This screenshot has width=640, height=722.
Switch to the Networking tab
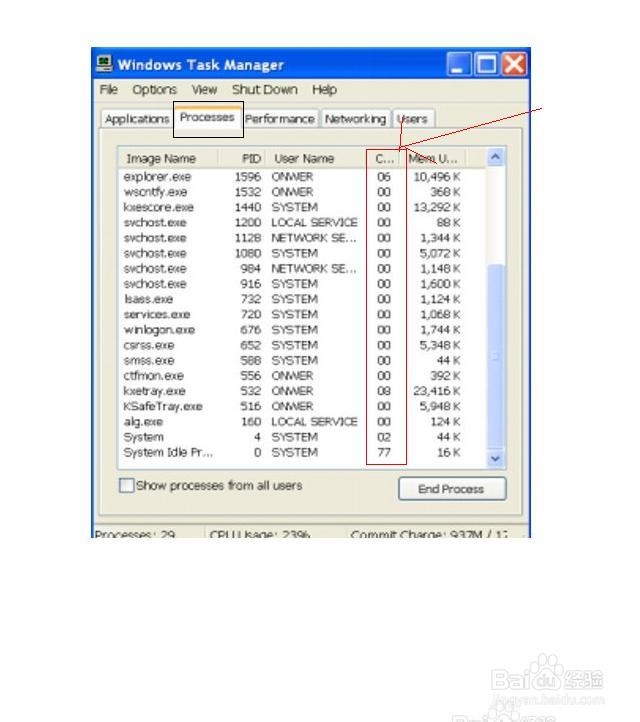pyautogui.click(x=355, y=119)
